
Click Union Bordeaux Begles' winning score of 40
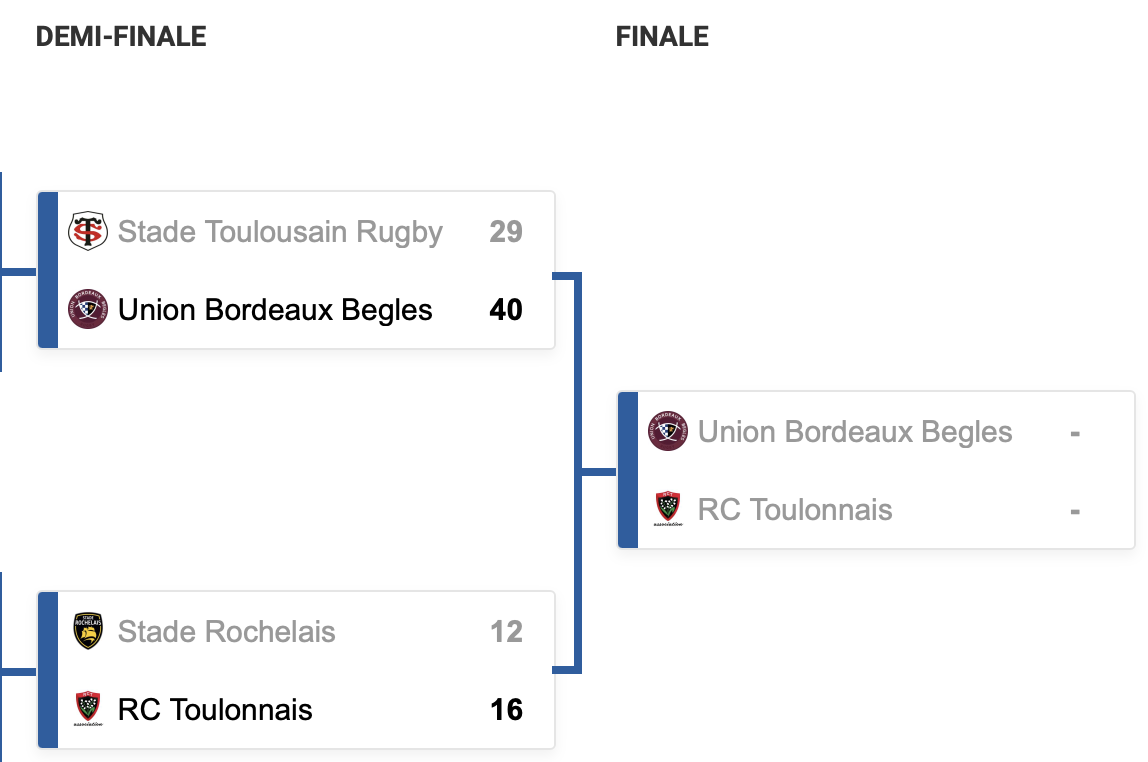click(506, 310)
